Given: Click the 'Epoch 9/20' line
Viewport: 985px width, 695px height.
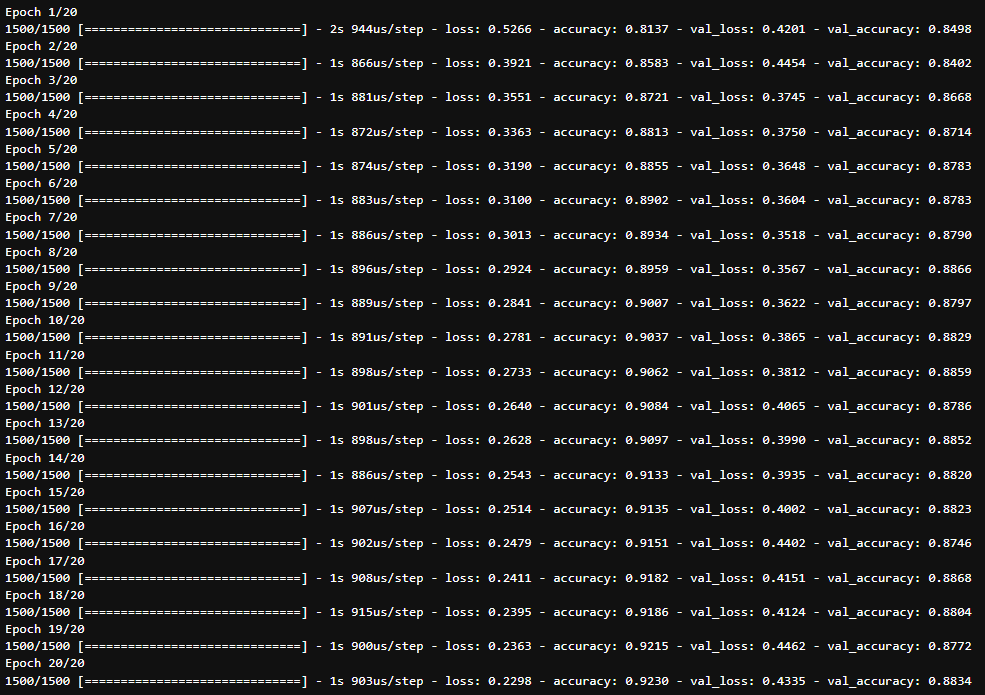Looking at the screenshot, I should pos(41,286).
